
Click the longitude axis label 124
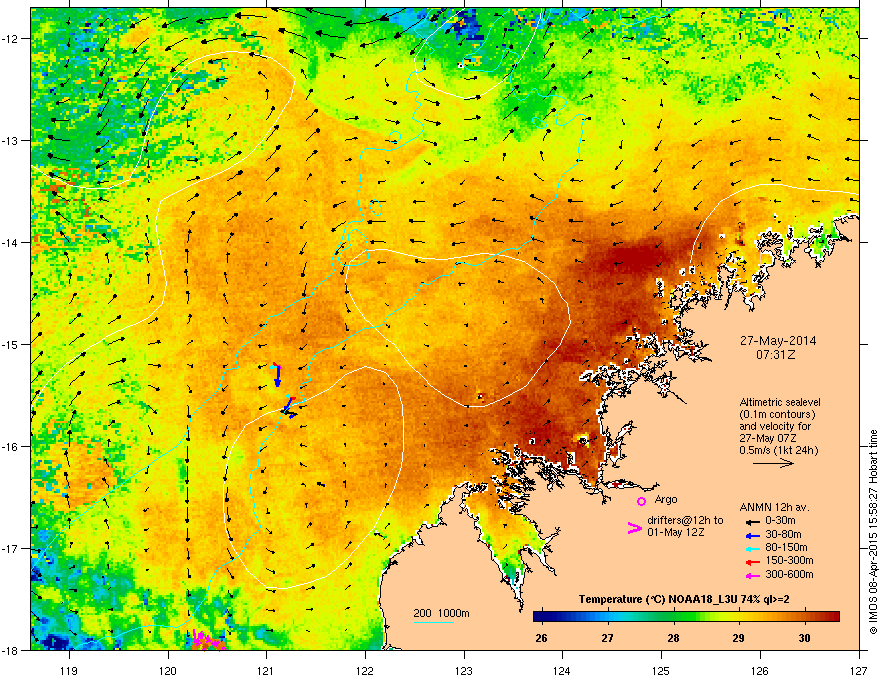tap(562, 670)
